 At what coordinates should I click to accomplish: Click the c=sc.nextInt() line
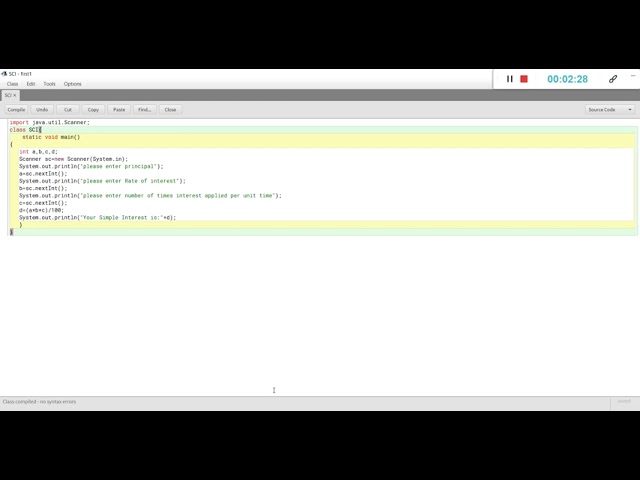[x=43, y=203]
